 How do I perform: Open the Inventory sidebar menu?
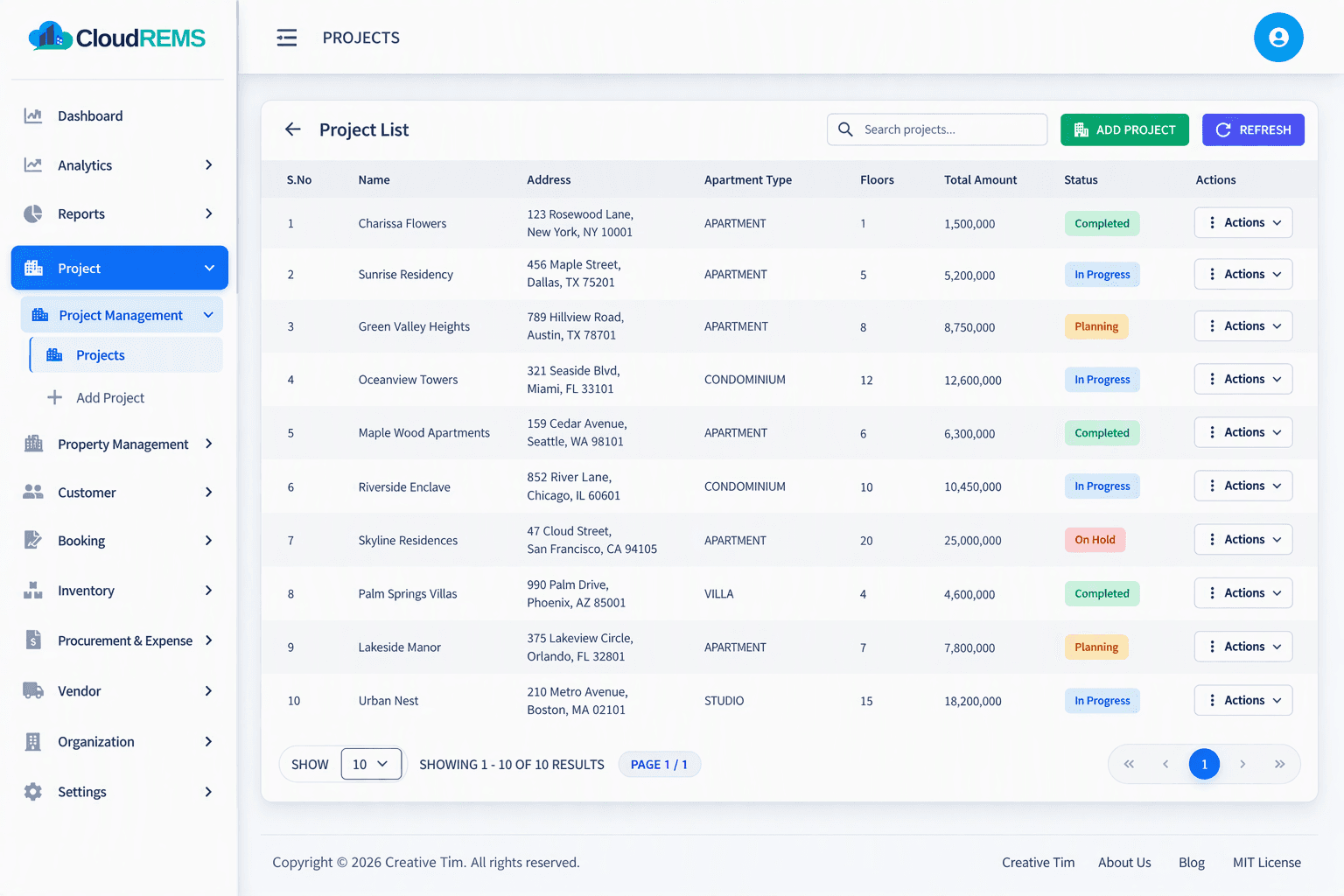(120, 591)
